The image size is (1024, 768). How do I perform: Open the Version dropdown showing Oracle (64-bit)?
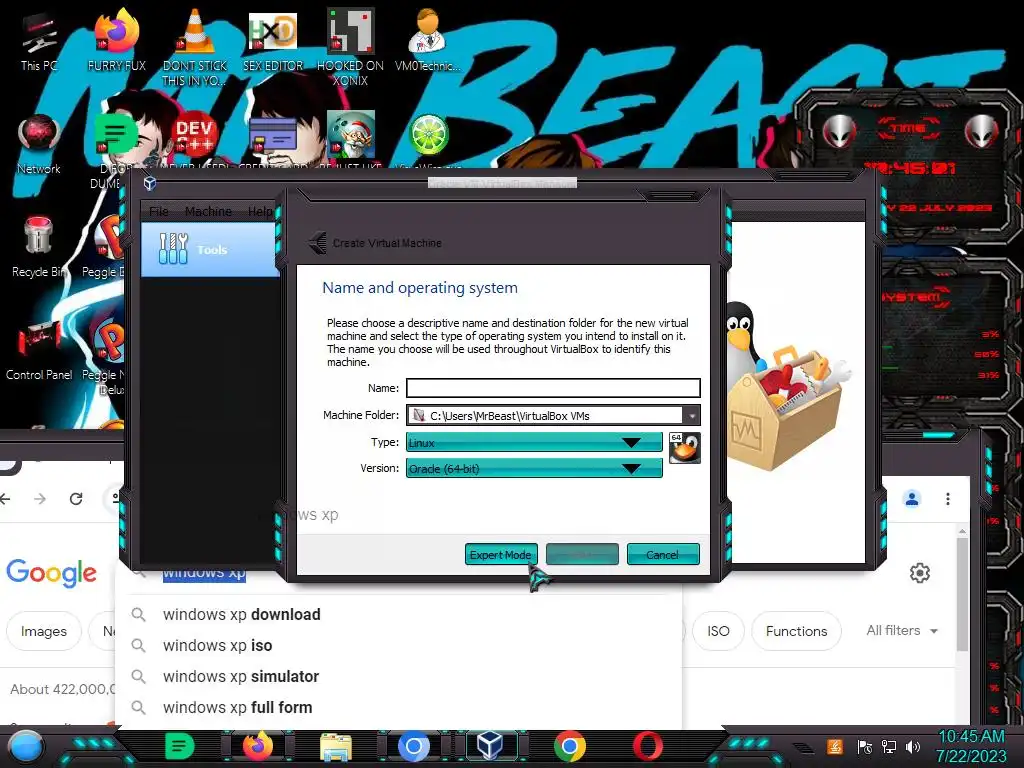534,468
